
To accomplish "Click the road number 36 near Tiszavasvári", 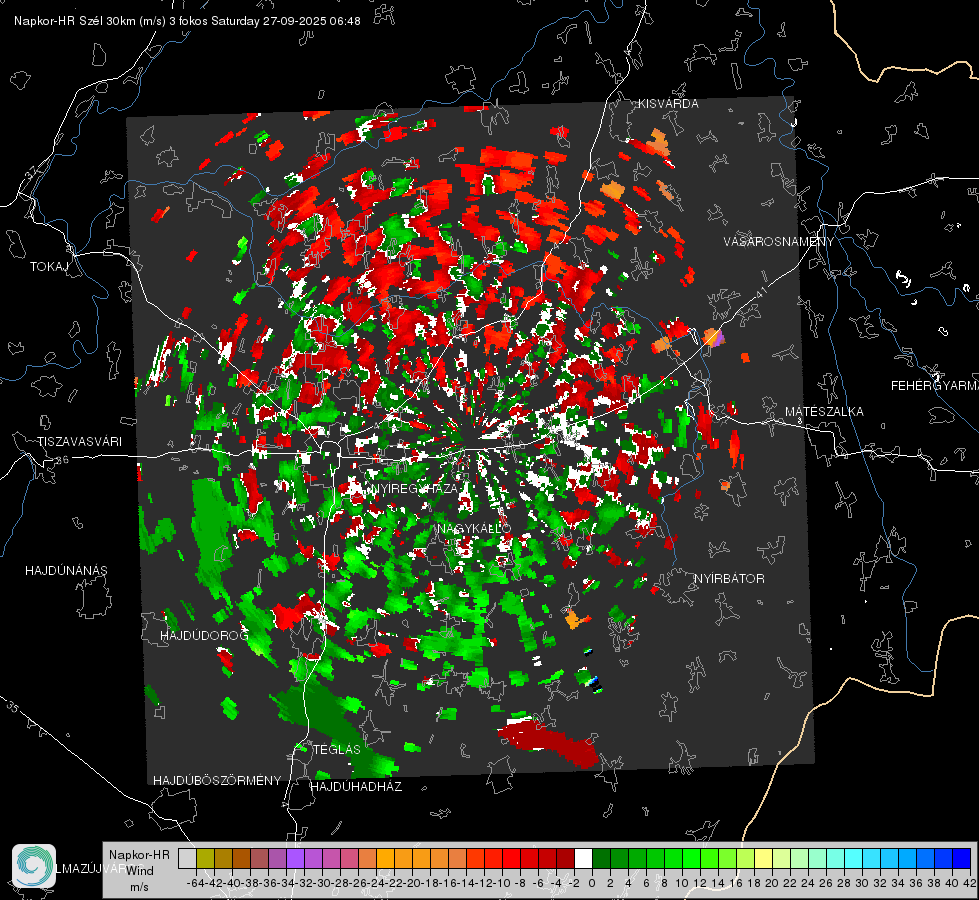I will 62,460.
